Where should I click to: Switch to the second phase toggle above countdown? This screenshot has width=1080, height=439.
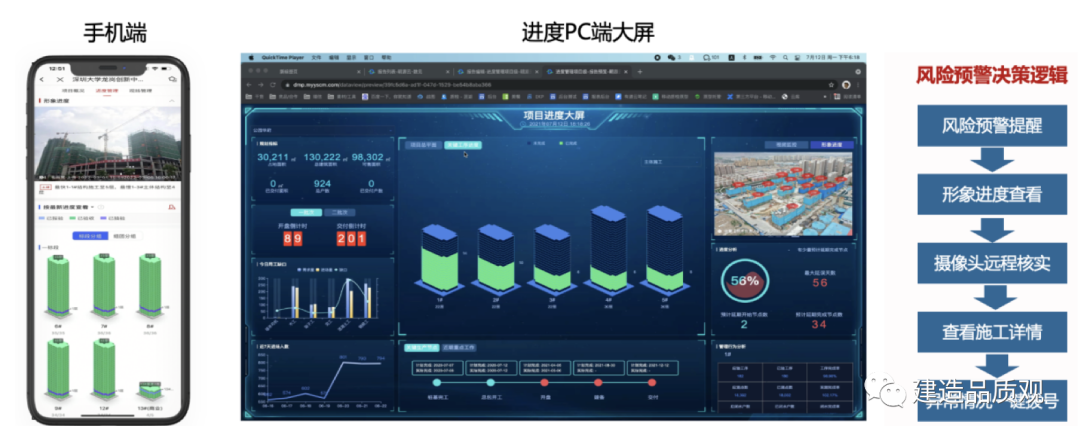click(x=338, y=212)
